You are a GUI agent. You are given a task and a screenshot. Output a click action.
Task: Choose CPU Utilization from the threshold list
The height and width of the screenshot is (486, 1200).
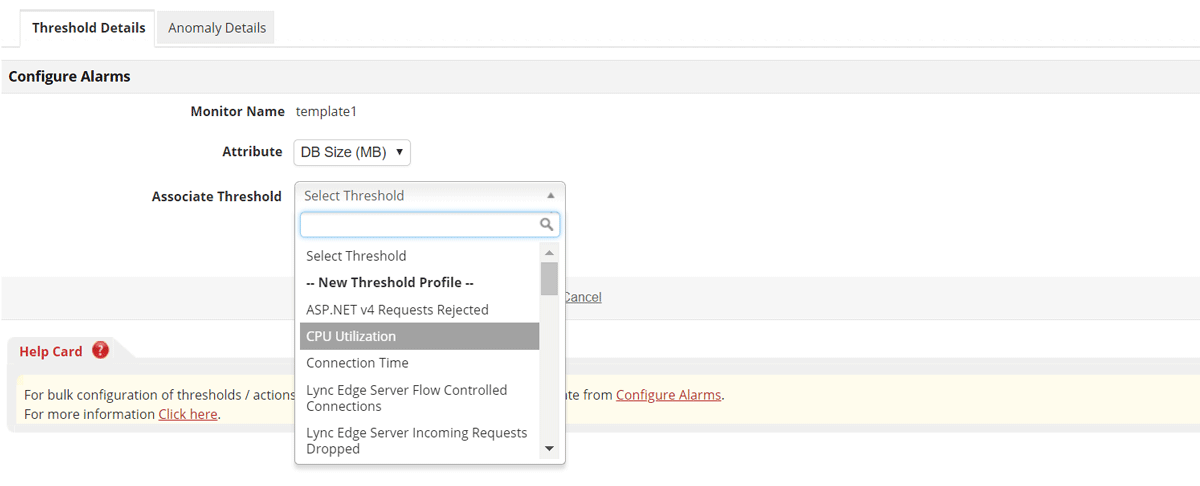[x=419, y=336]
